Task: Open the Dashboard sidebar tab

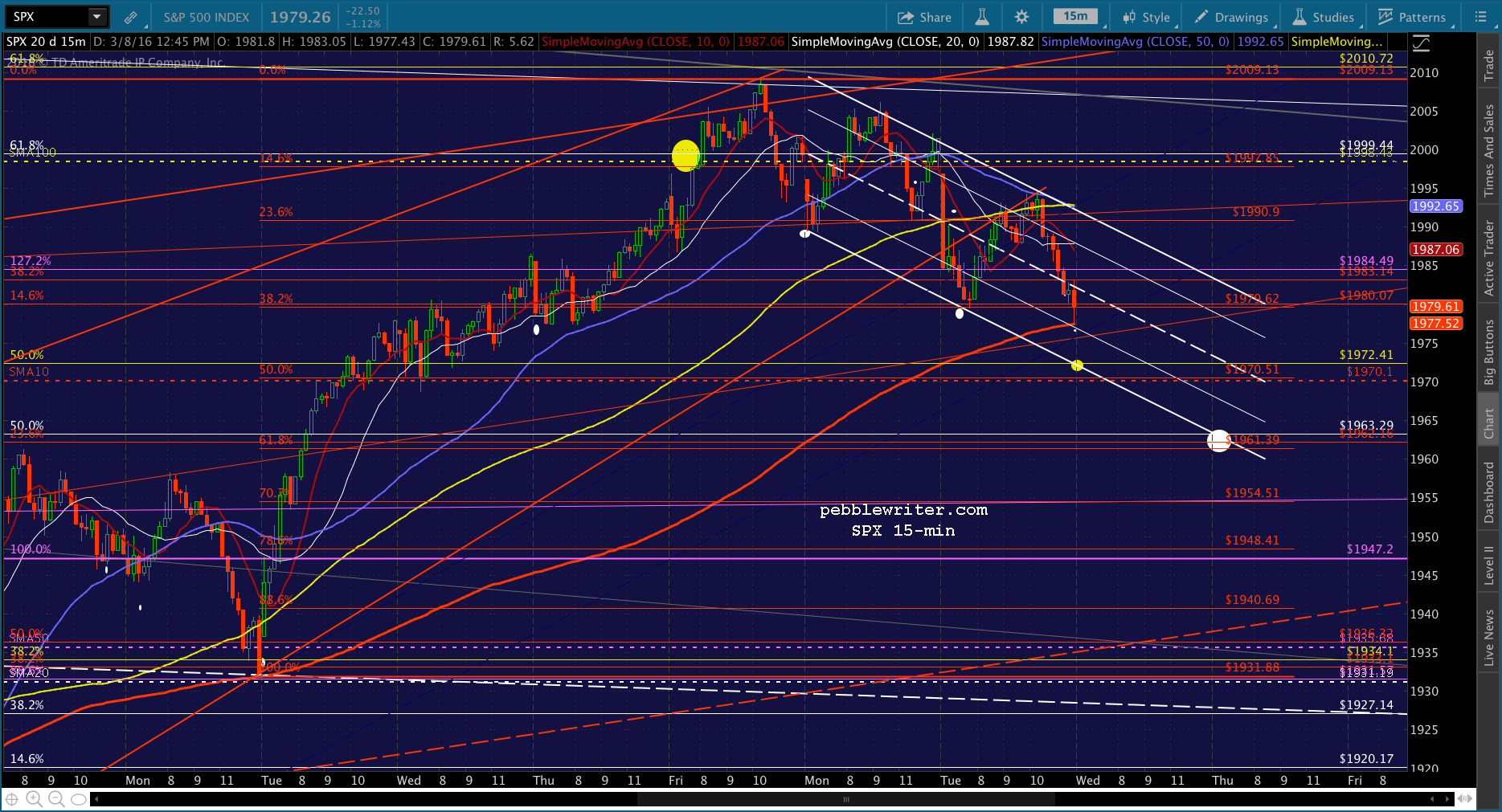Action: tap(1489, 492)
